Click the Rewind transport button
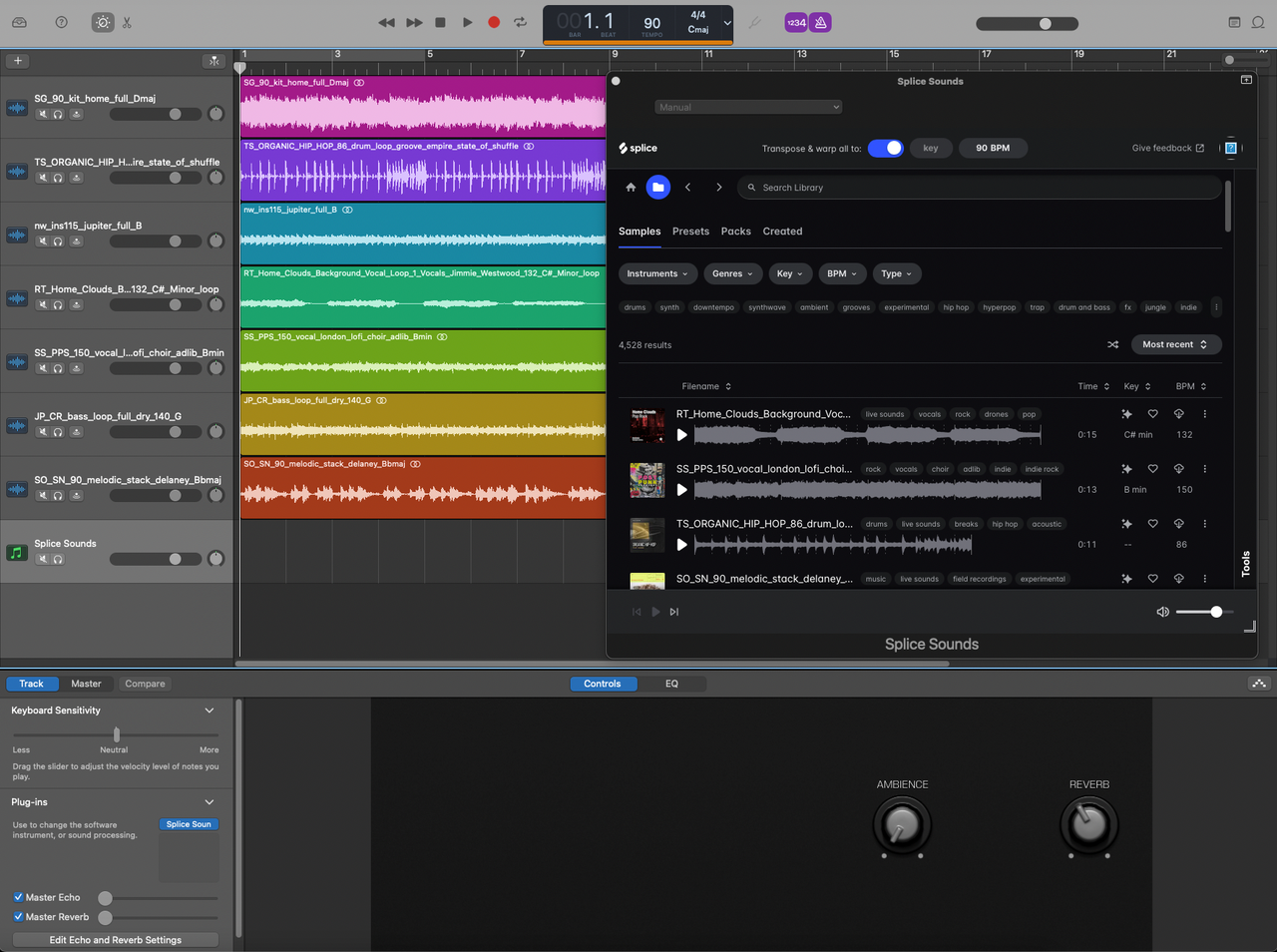Image resolution: width=1277 pixels, height=952 pixels. point(386,22)
